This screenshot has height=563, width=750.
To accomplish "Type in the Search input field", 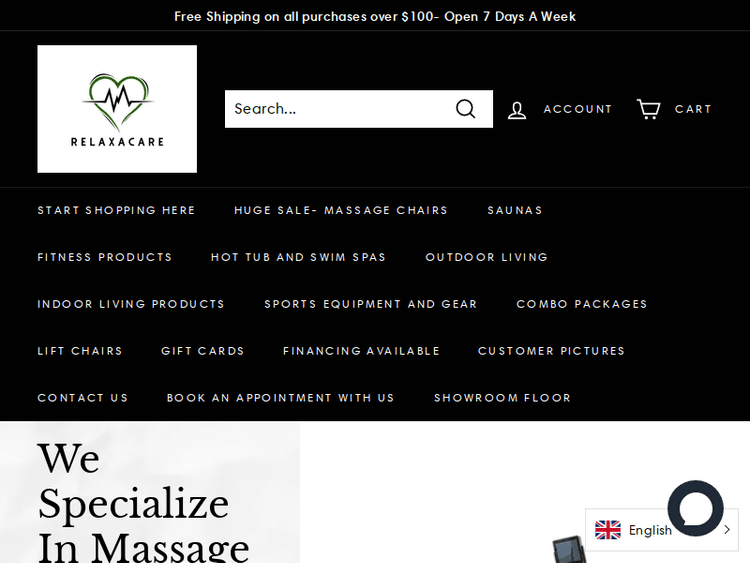I will pos(335,109).
